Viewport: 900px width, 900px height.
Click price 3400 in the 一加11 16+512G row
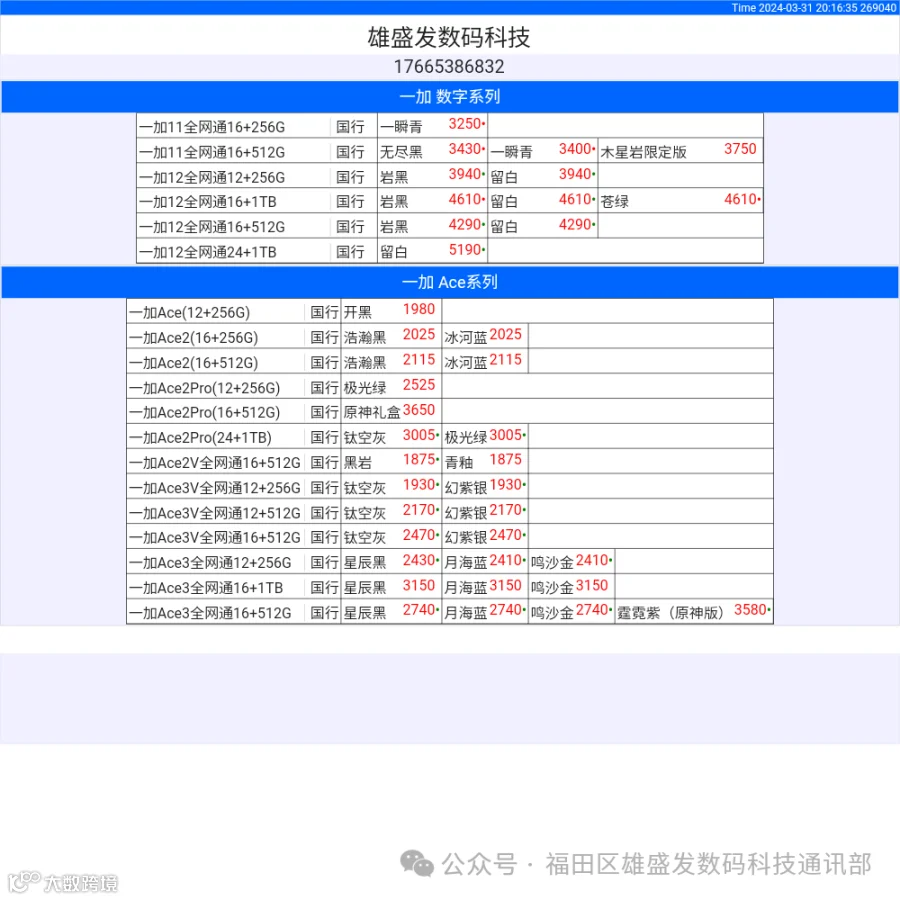point(576,149)
